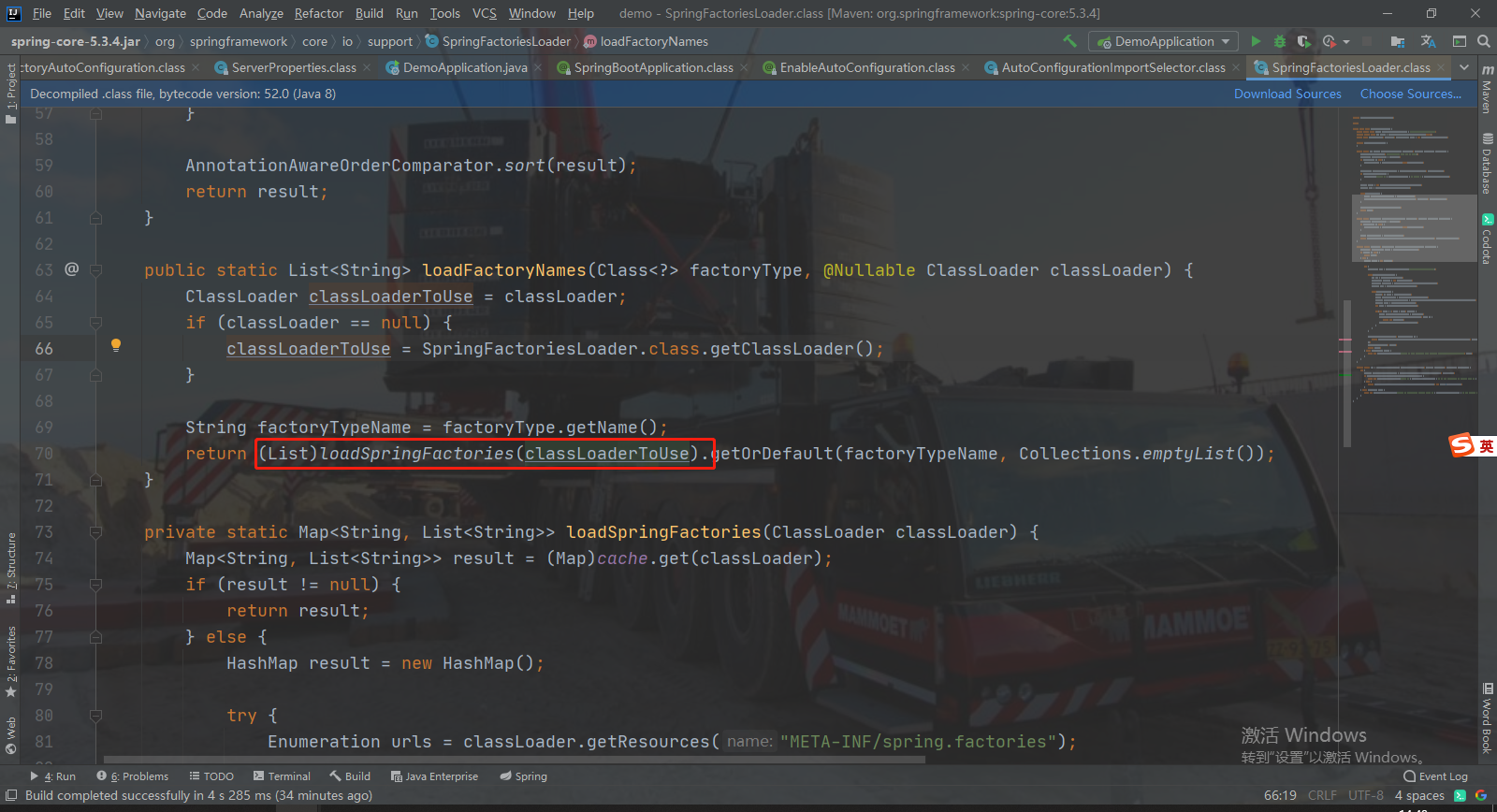Screen dimensions: 1497x812
Task: Switch to the EnableAutoConfiguration.class tab
Action: pos(867,67)
